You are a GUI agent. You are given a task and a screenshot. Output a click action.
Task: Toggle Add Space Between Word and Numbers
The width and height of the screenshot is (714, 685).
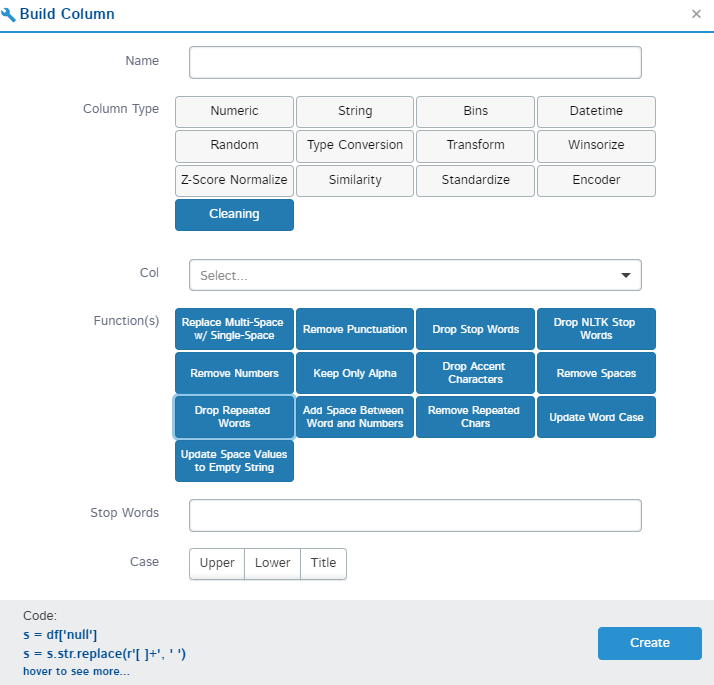point(355,417)
